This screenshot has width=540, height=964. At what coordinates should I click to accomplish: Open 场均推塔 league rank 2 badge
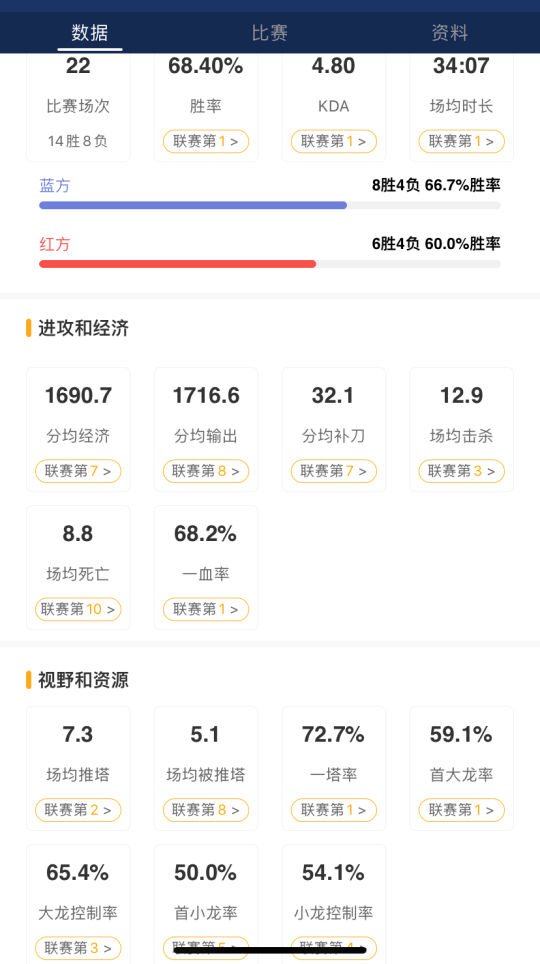click(78, 810)
